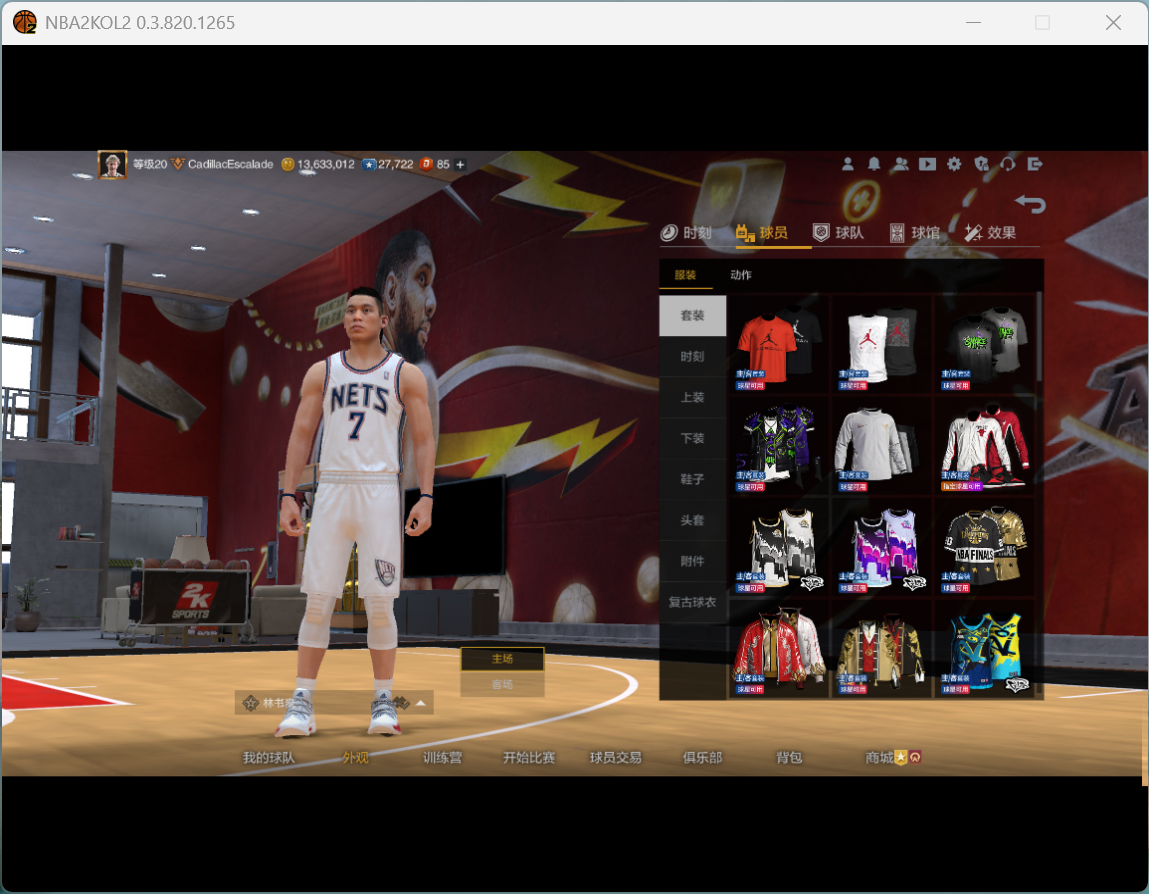Open the friends list icon
Screen dimensions: 1149x894
click(x=901, y=164)
